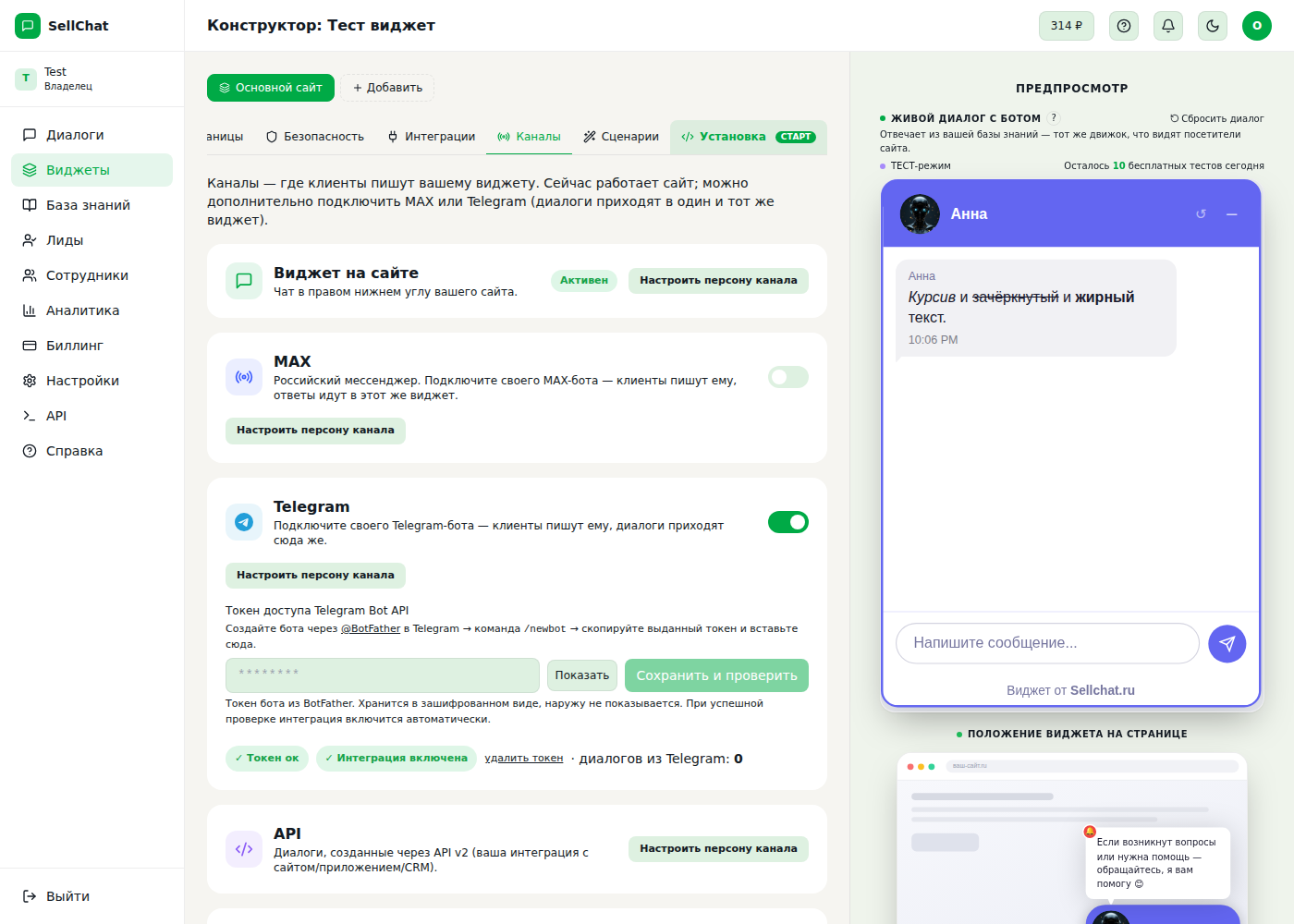
Task: Click Показать to reveal token
Action: click(x=582, y=675)
